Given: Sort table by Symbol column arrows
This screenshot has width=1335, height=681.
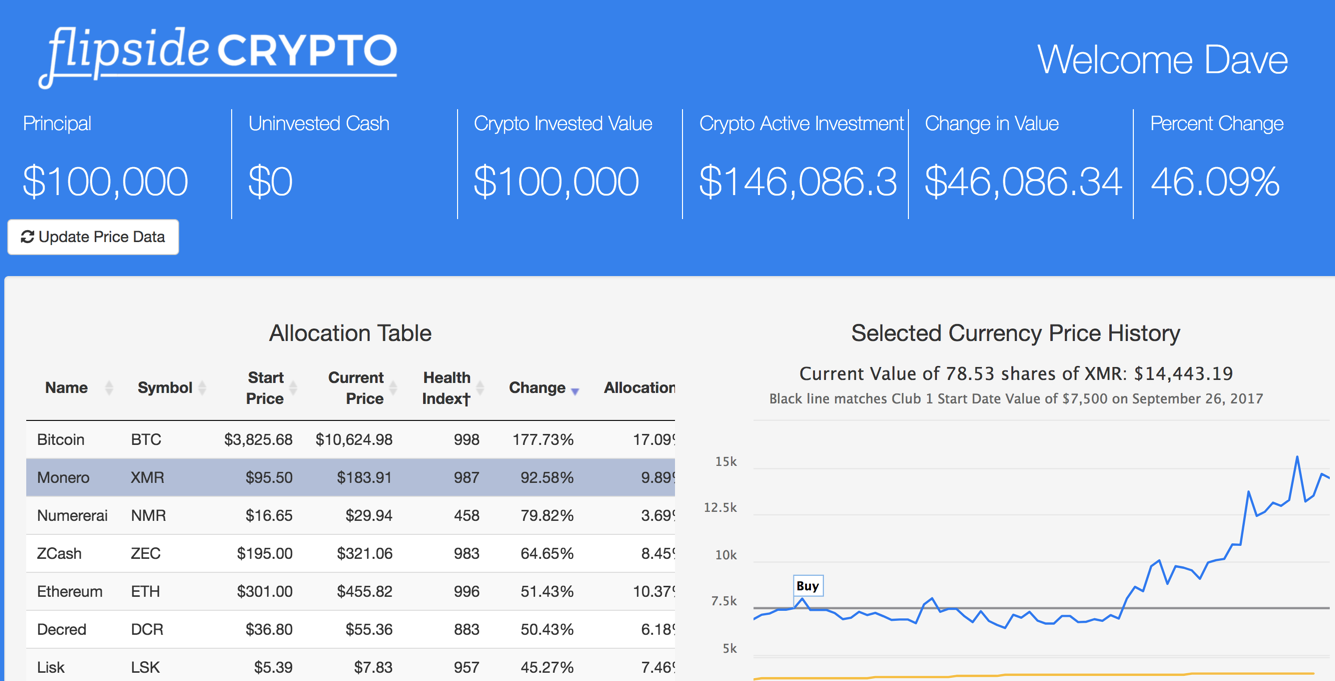Looking at the screenshot, I should (202, 388).
